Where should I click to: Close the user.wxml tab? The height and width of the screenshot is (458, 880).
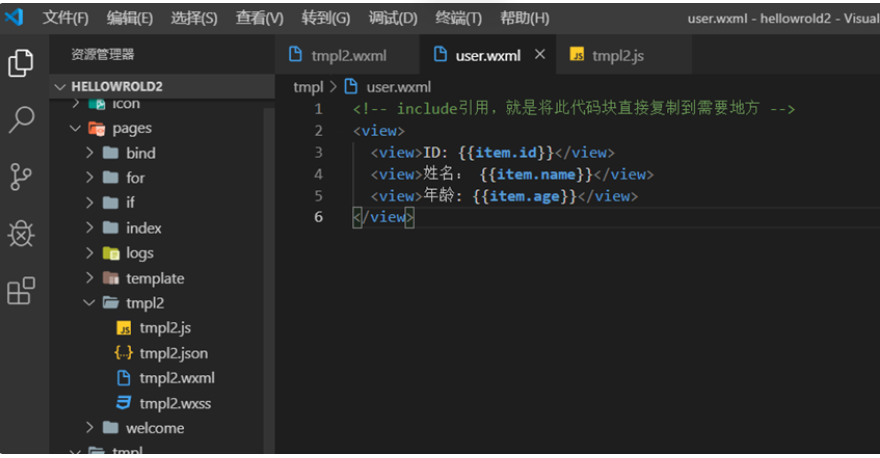pos(540,55)
